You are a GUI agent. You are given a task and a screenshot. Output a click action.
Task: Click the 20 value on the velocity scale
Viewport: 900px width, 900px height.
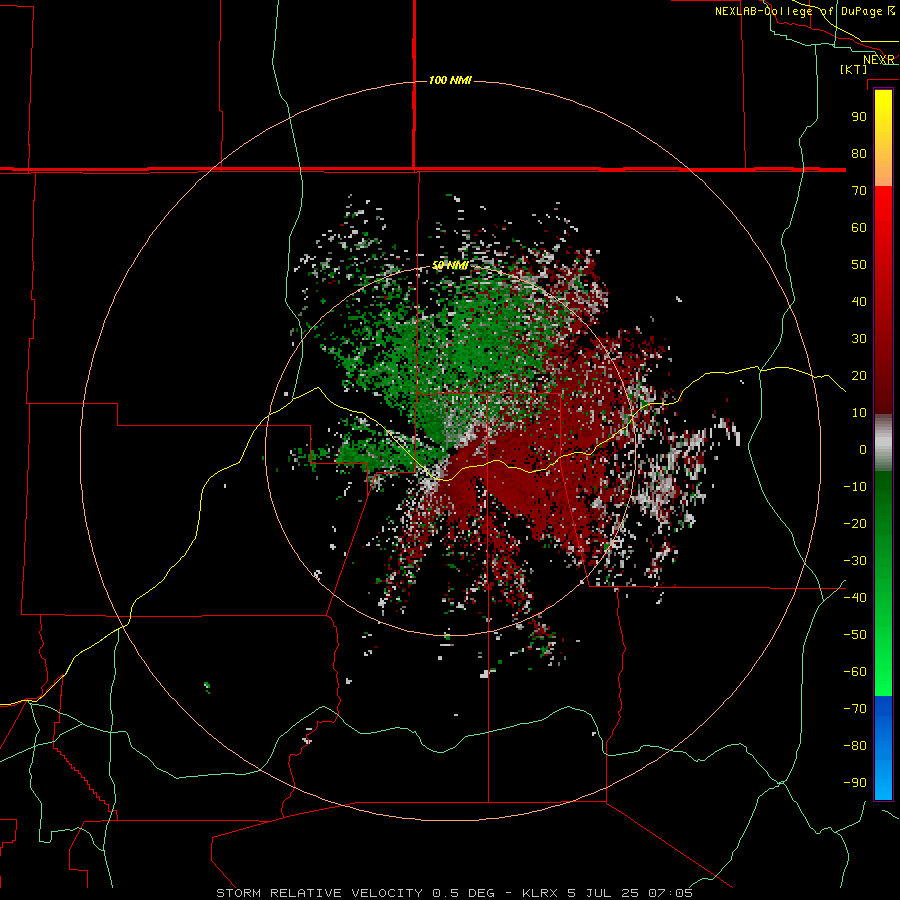[859, 375]
